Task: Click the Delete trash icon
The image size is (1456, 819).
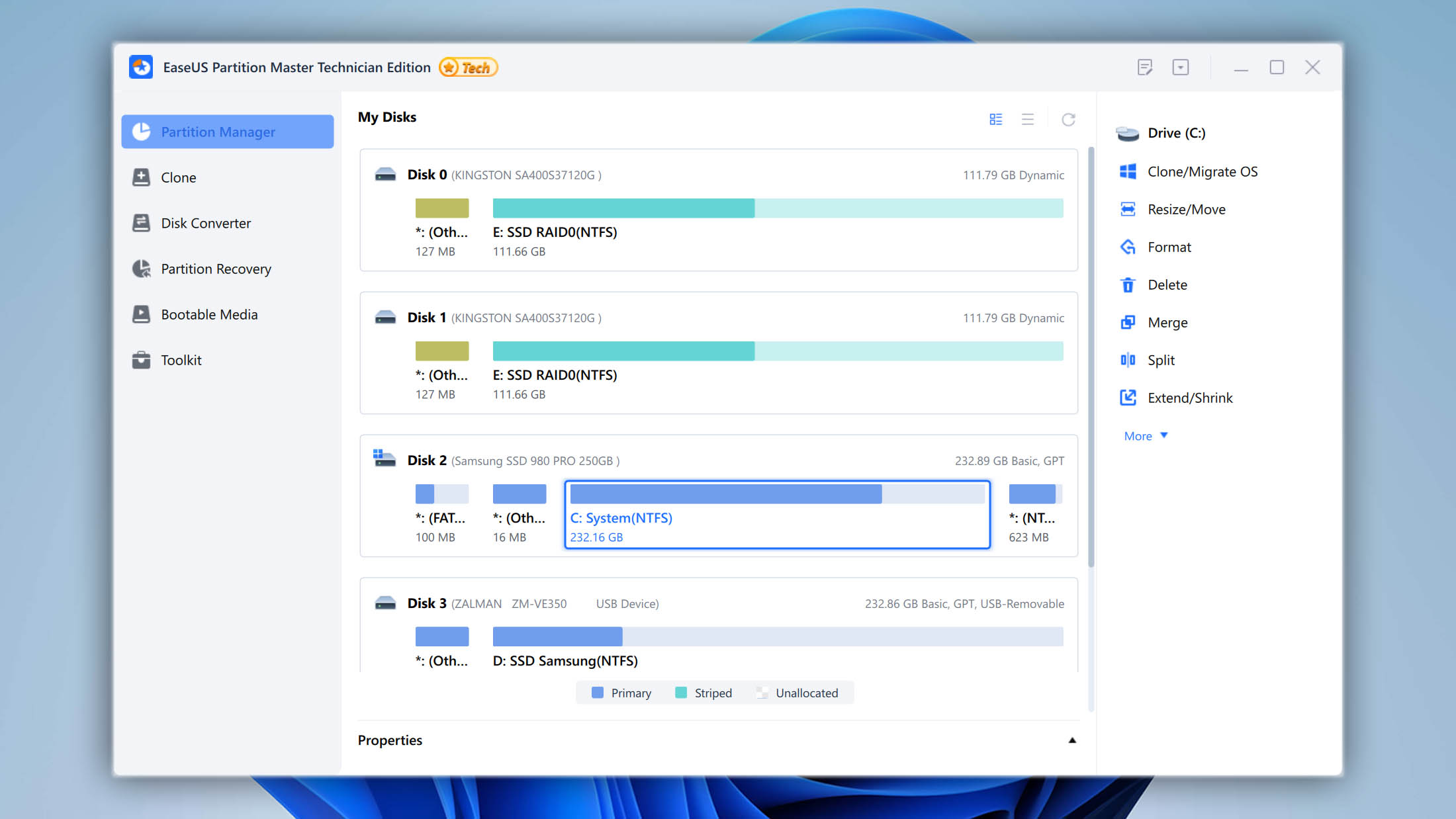Action: (x=1128, y=284)
